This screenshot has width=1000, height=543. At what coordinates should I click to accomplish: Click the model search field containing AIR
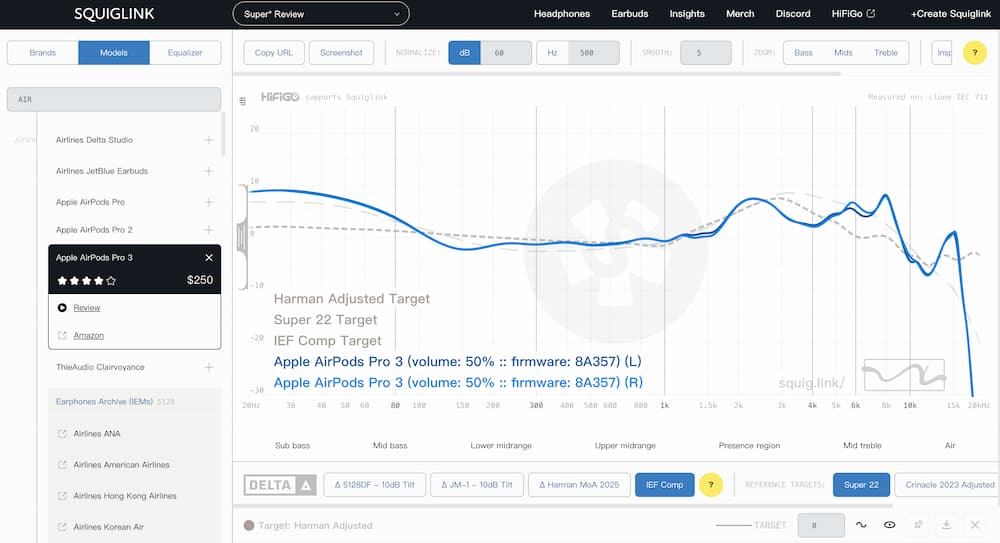113,100
